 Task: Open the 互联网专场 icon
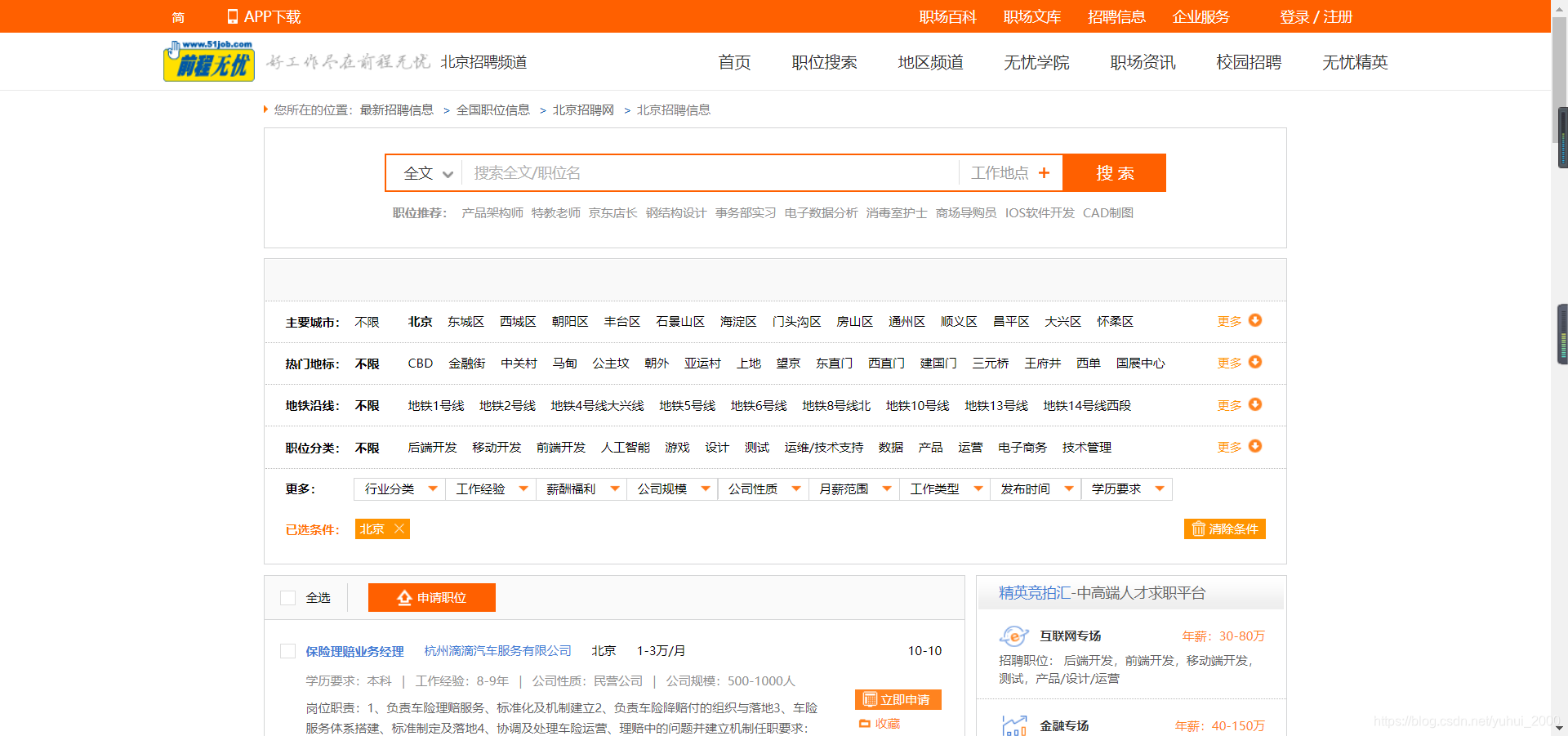point(1013,636)
